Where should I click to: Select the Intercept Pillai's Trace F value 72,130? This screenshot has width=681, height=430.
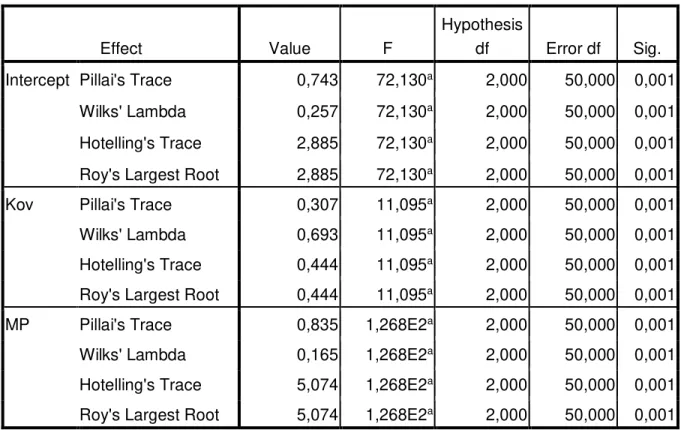[x=404, y=80]
